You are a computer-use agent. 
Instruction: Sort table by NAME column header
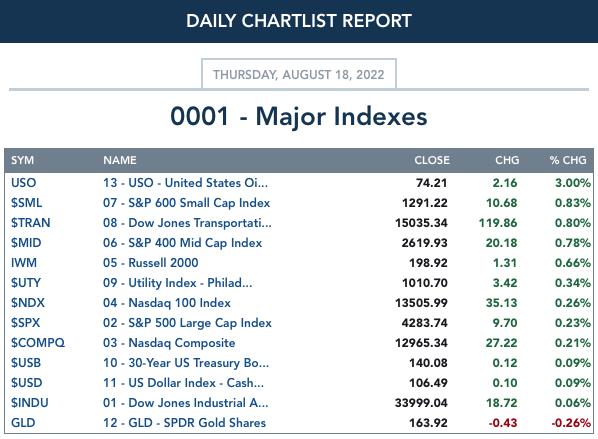[x=120, y=160]
